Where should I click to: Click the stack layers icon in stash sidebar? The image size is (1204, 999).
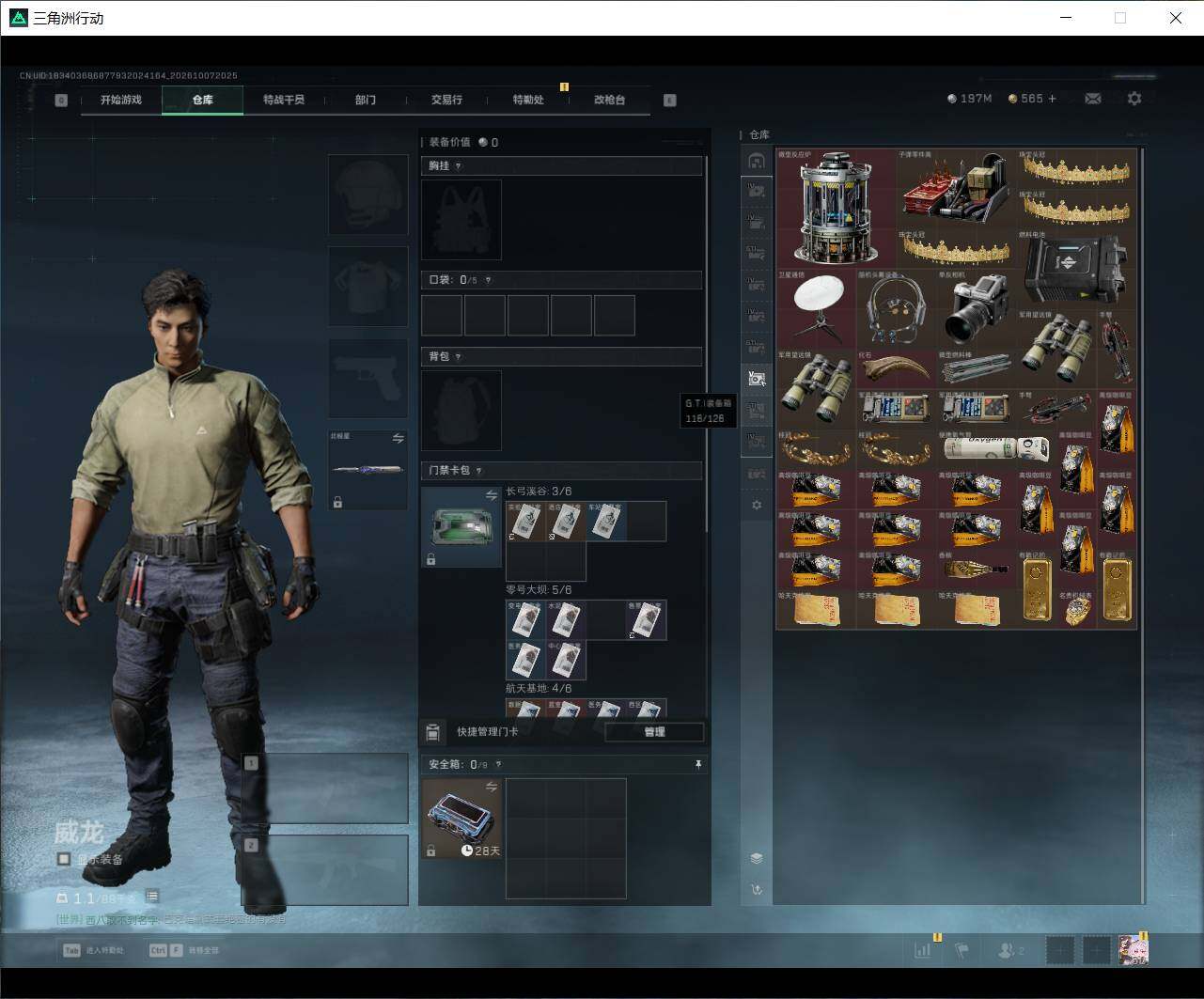click(757, 858)
